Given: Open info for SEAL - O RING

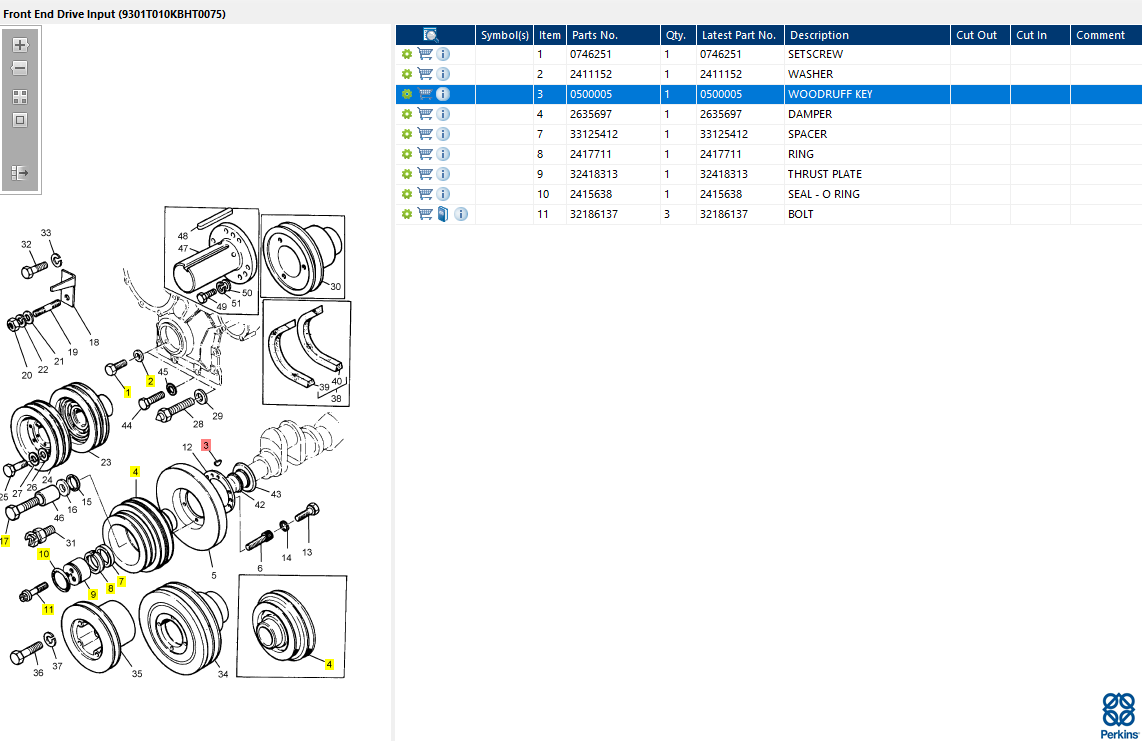Looking at the screenshot, I should 443,194.
